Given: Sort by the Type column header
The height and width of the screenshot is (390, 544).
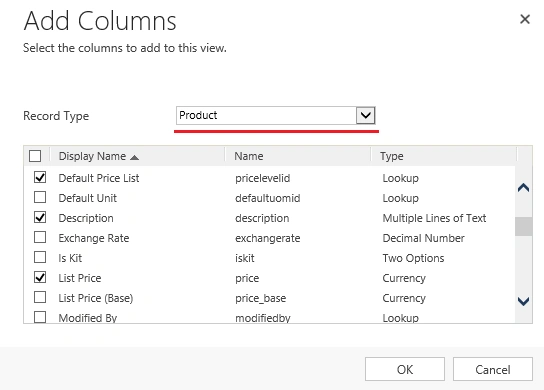Looking at the screenshot, I should [392, 156].
